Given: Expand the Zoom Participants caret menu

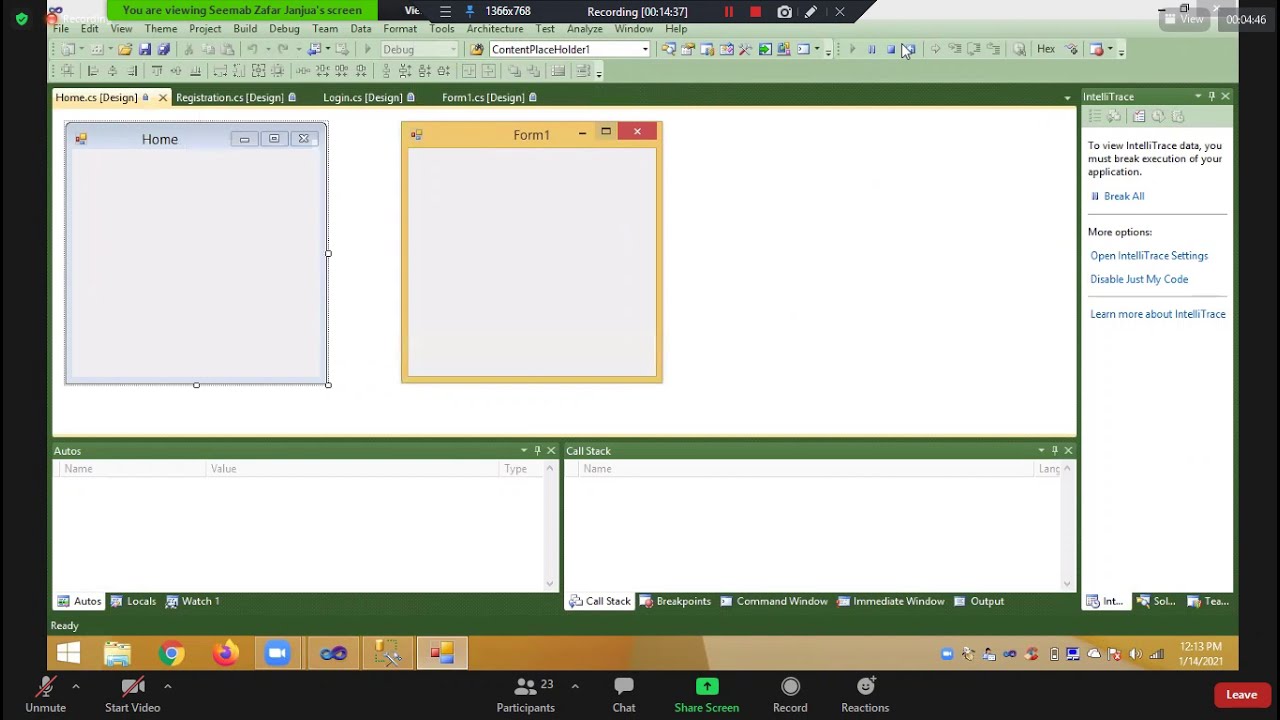Looking at the screenshot, I should (575, 687).
